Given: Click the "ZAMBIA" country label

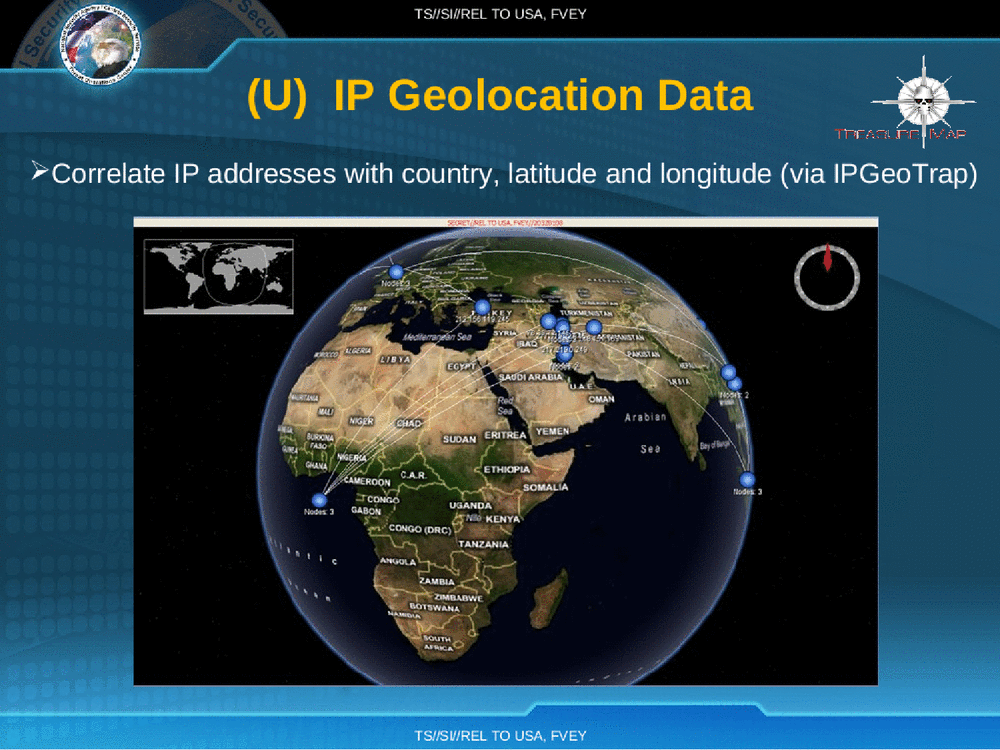Looking at the screenshot, I should pyautogui.click(x=437, y=582).
